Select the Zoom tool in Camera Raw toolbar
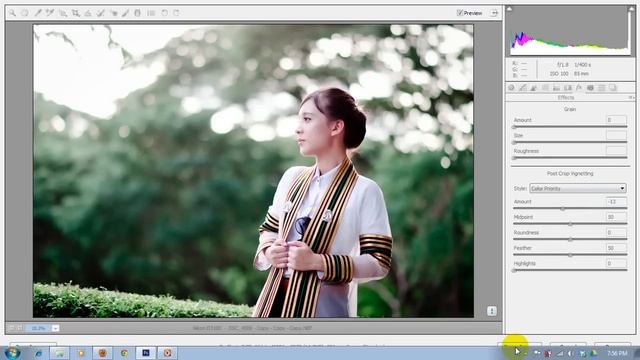Image resolution: width=640 pixels, height=360 pixels. click(x=12, y=13)
